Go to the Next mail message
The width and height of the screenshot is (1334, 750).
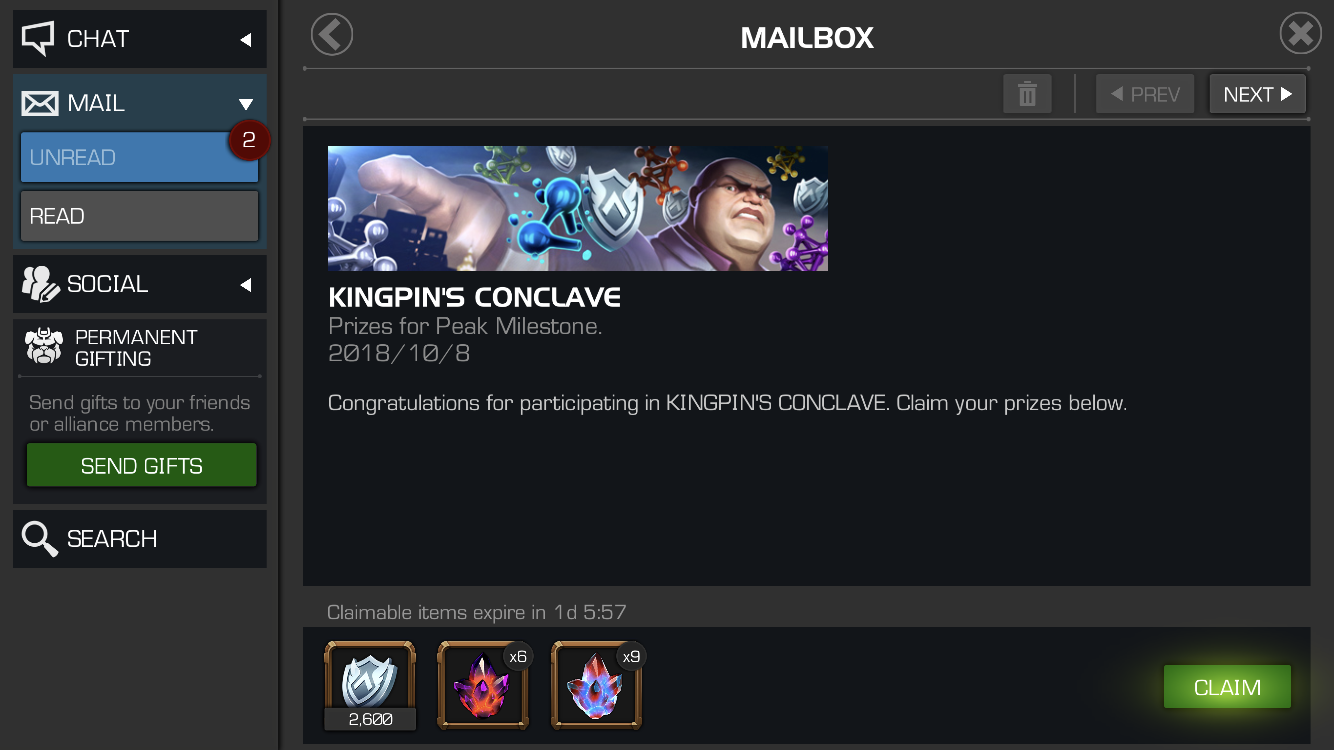pos(1257,94)
